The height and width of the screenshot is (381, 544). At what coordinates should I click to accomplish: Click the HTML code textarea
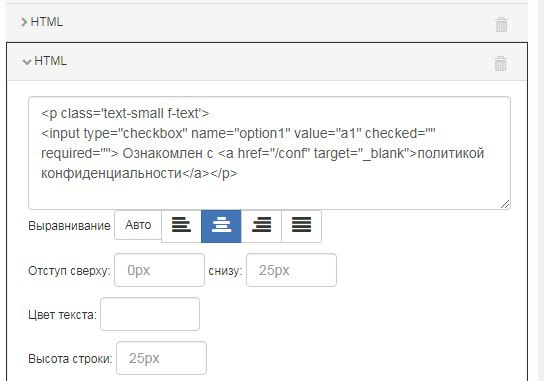pos(269,153)
